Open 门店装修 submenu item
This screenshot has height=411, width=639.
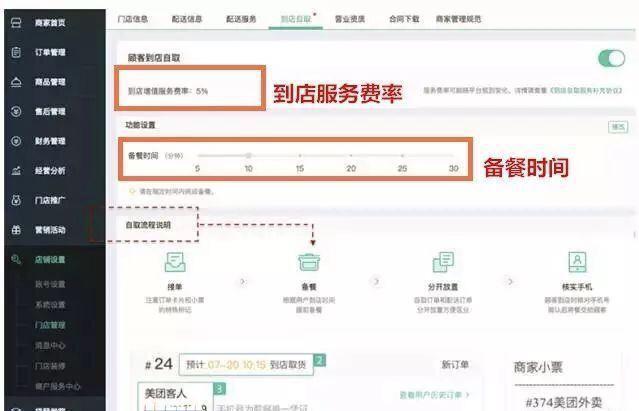[x=50, y=366]
